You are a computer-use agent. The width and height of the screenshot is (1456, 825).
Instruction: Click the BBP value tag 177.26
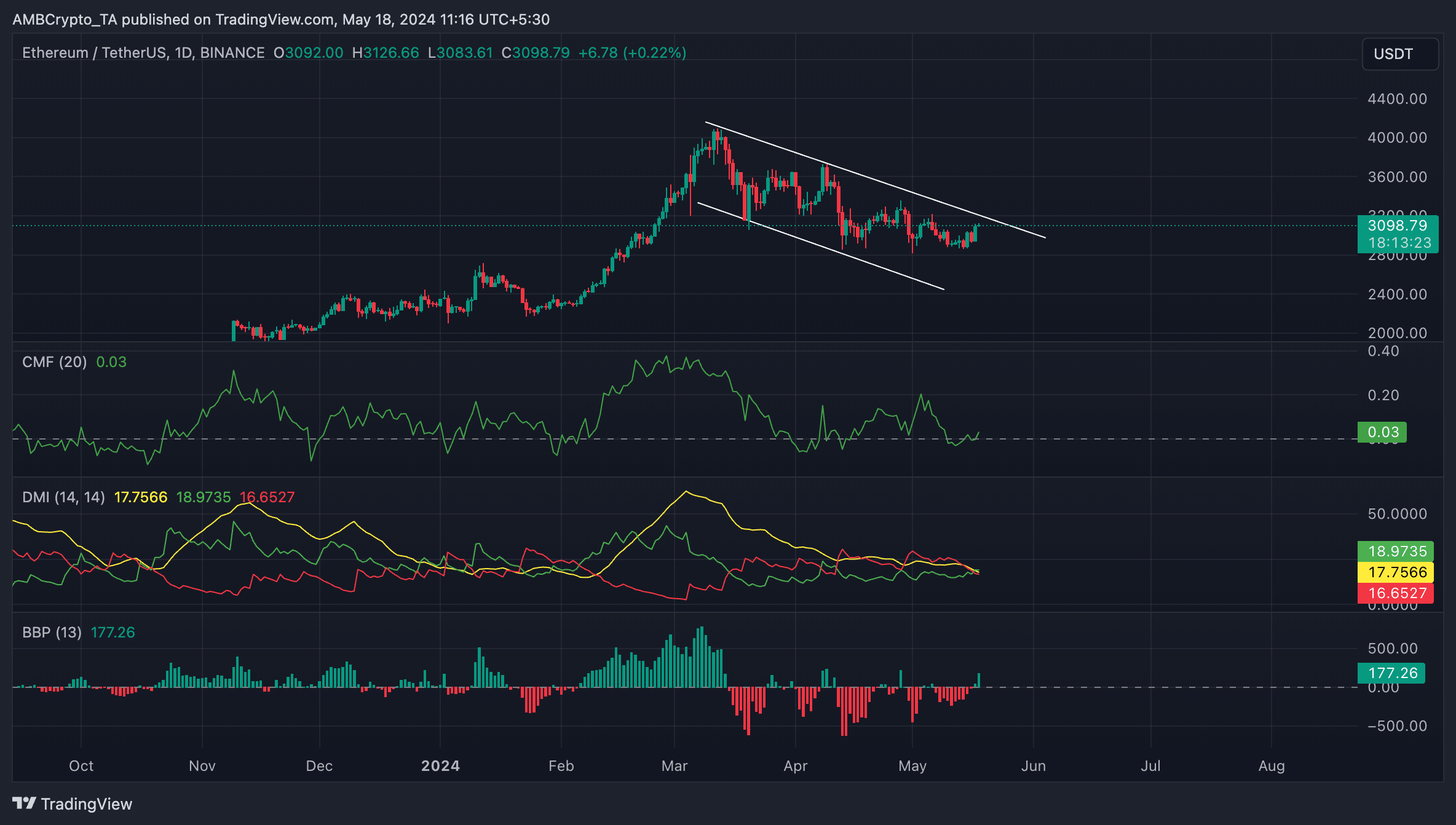[x=1391, y=673]
